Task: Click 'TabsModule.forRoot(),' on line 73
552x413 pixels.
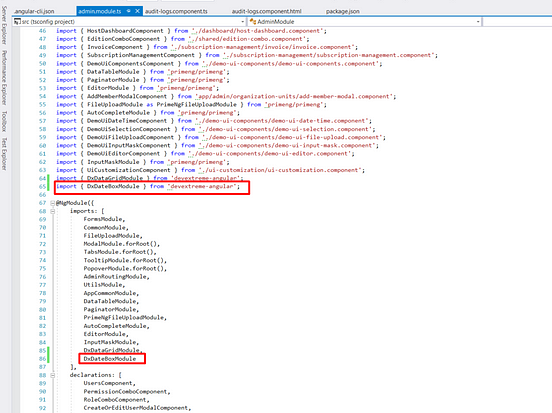Action: point(120,252)
